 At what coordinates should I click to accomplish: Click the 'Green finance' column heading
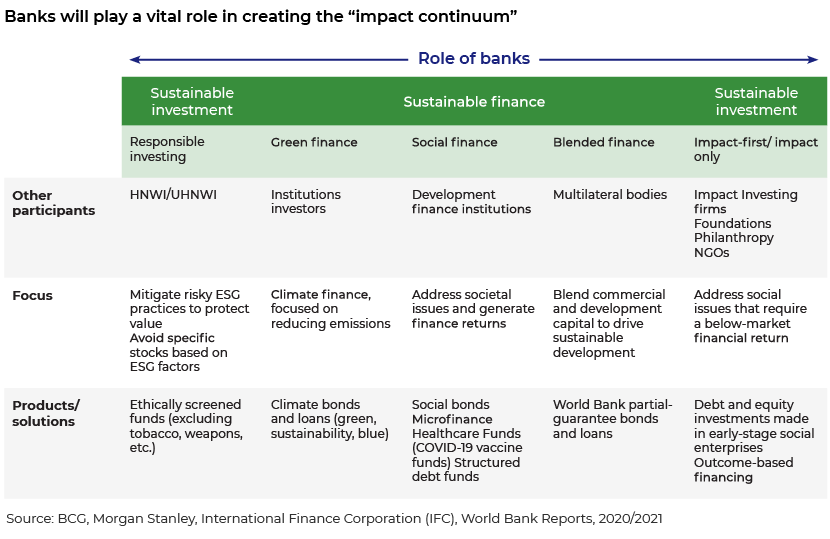[314, 142]
